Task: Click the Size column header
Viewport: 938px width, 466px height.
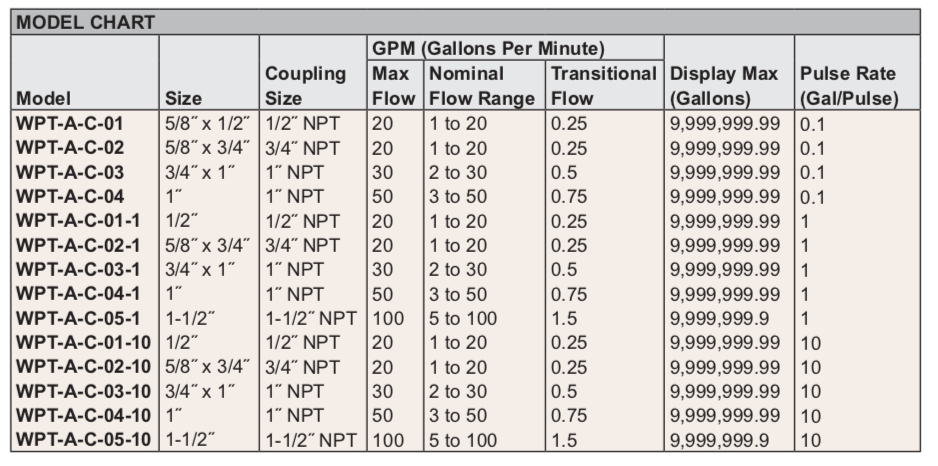Action: 184,99
